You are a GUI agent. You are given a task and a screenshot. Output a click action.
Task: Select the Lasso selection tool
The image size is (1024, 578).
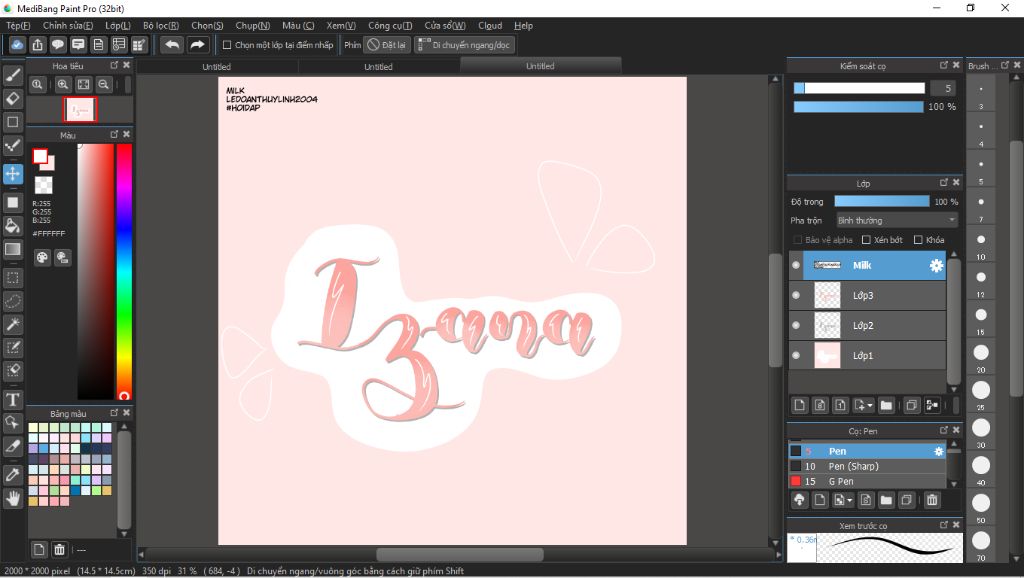point(12,301)
